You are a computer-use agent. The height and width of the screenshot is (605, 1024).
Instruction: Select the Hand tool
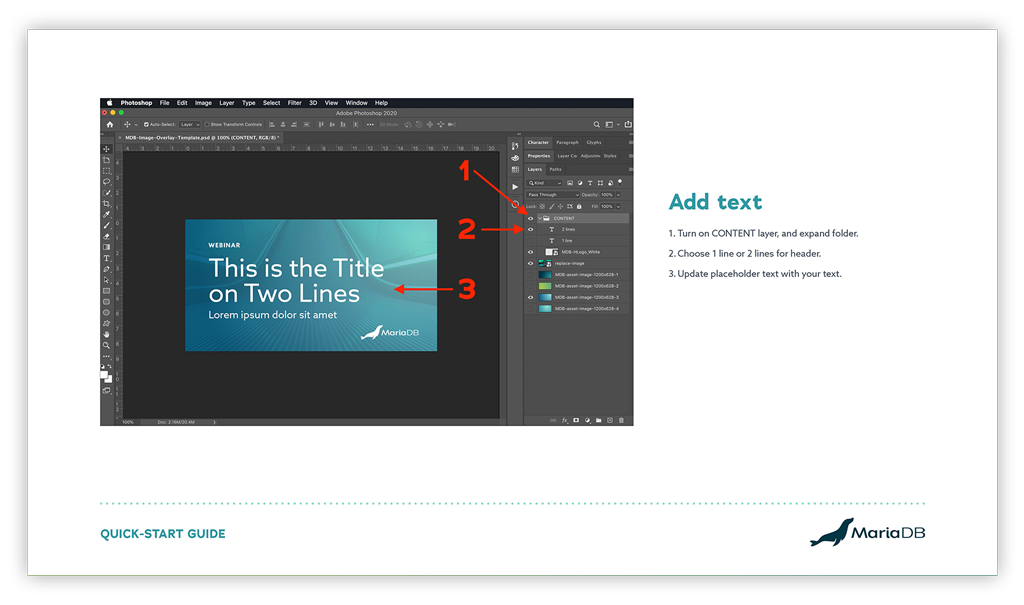point(107,334)
